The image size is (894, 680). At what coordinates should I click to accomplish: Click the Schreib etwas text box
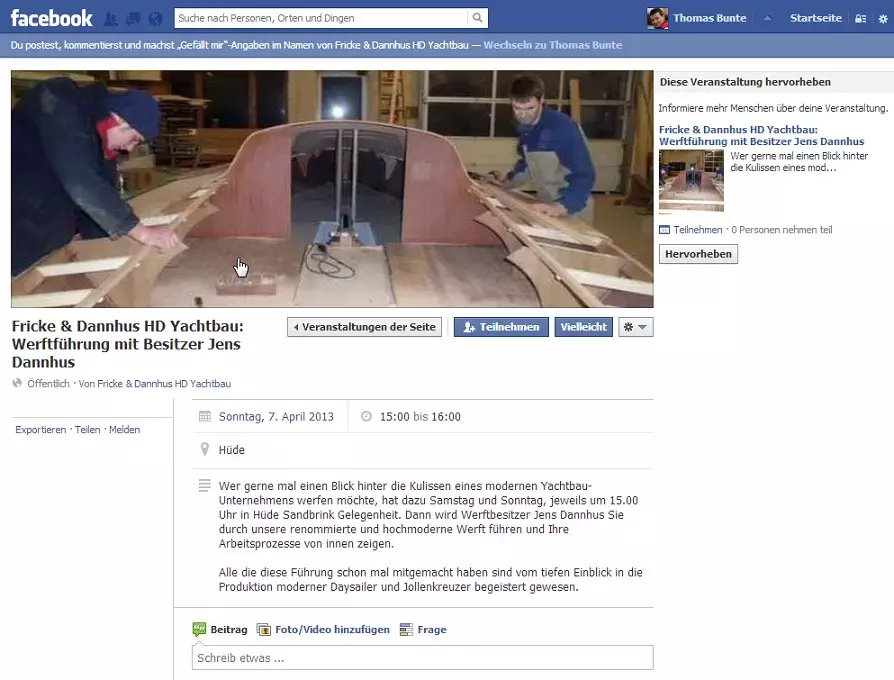point(422,658)
